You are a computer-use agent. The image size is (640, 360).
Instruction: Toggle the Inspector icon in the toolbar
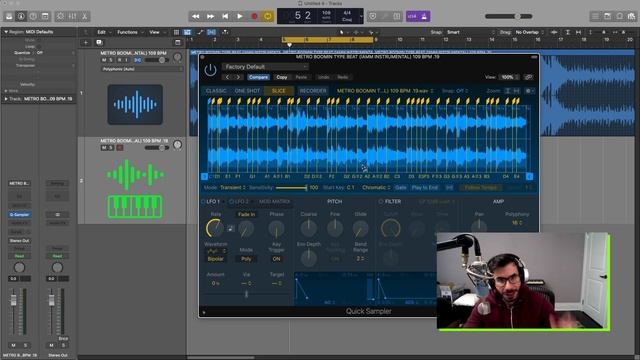coord(21,16)
